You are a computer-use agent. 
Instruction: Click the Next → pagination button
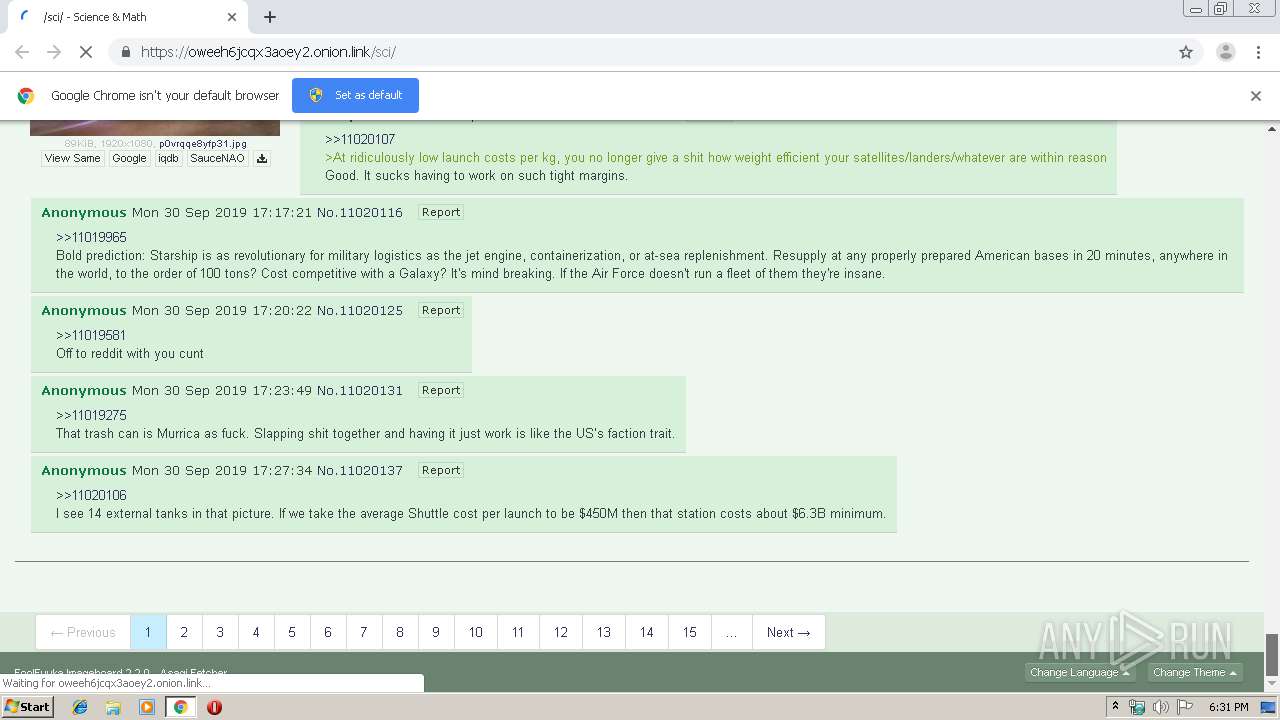(x=789, y=632)
